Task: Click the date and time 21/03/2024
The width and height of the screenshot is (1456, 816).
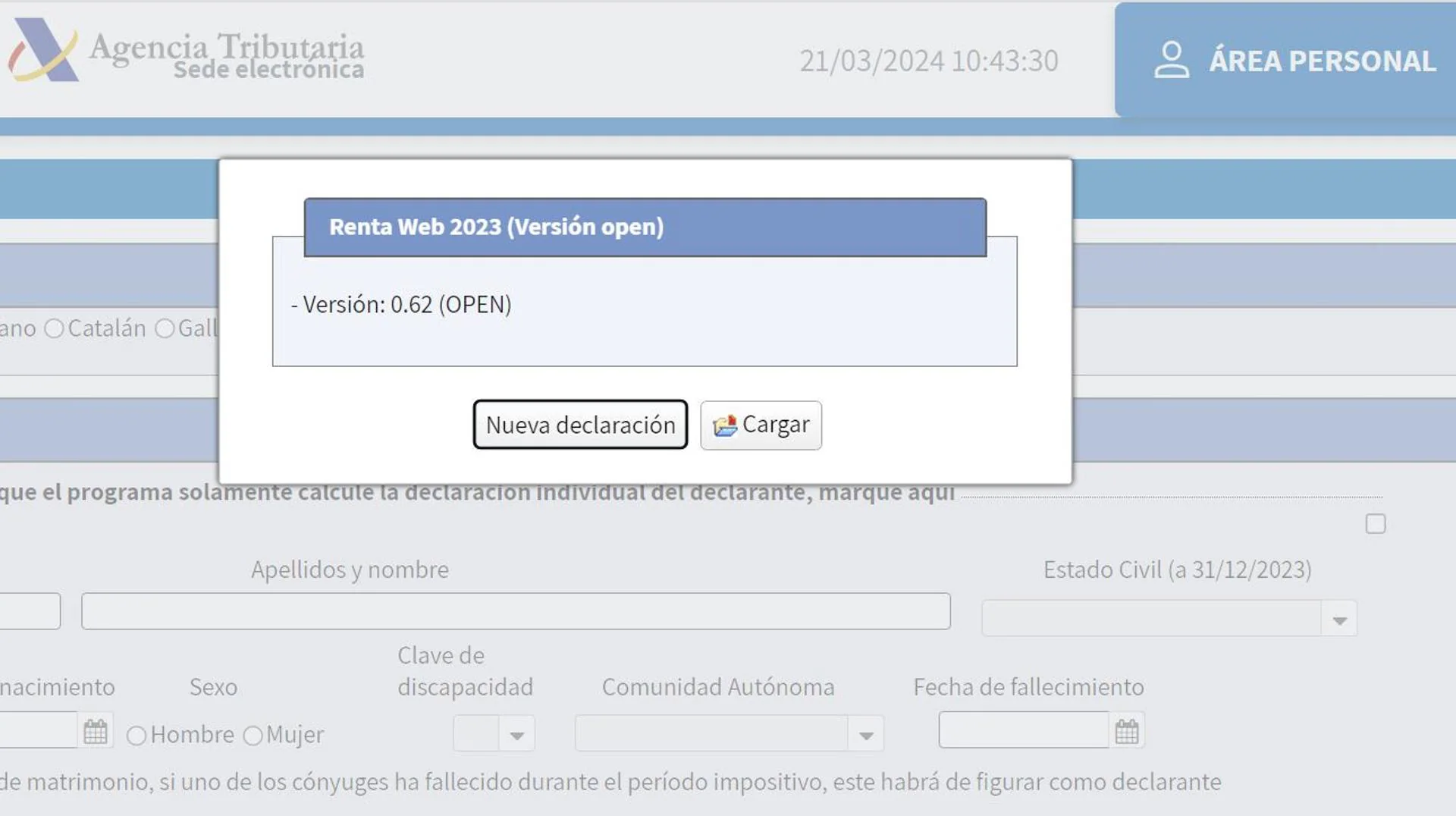Action: click(x=929, y=61)
